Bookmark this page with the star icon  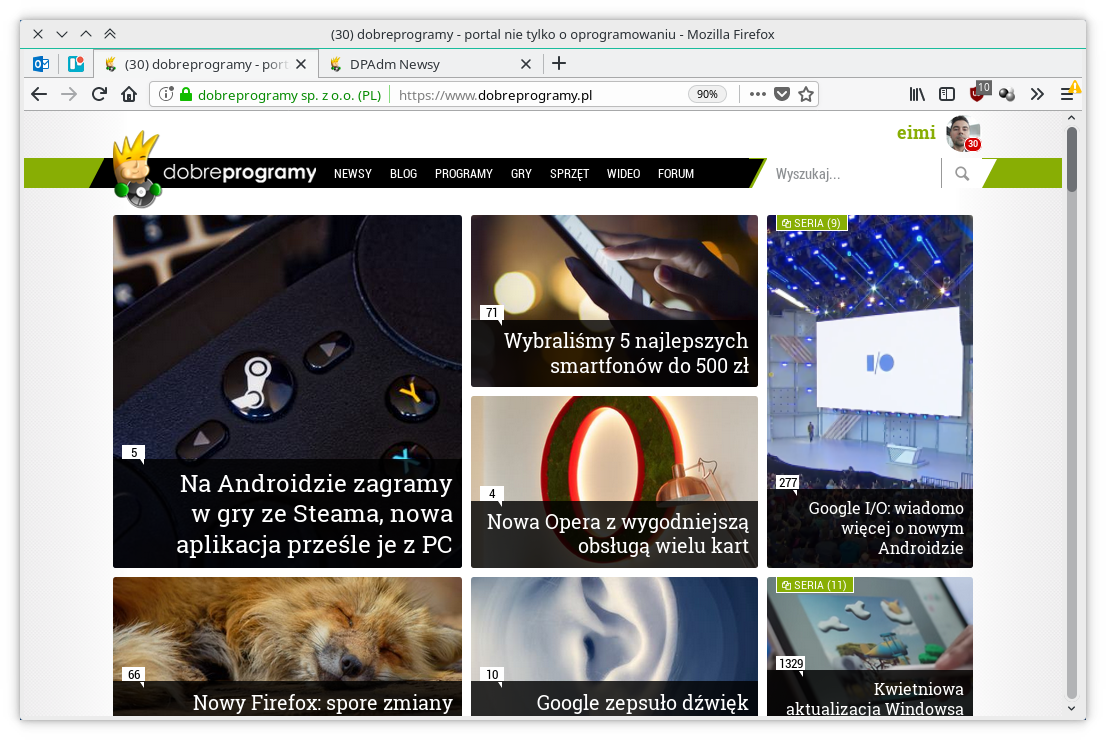[x=806, y=94]
